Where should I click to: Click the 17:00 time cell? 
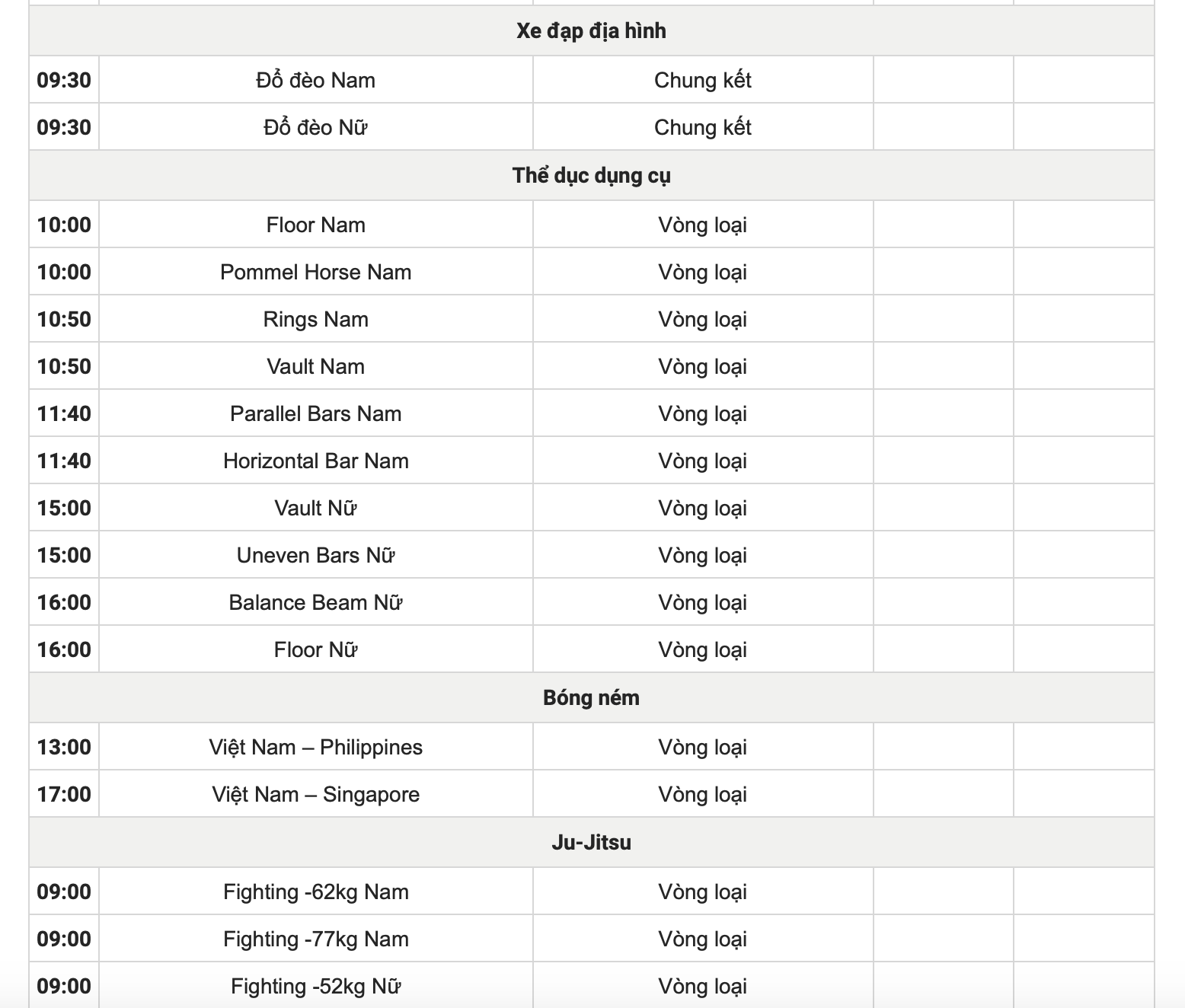pyautogui.click(x=64, y=794)
